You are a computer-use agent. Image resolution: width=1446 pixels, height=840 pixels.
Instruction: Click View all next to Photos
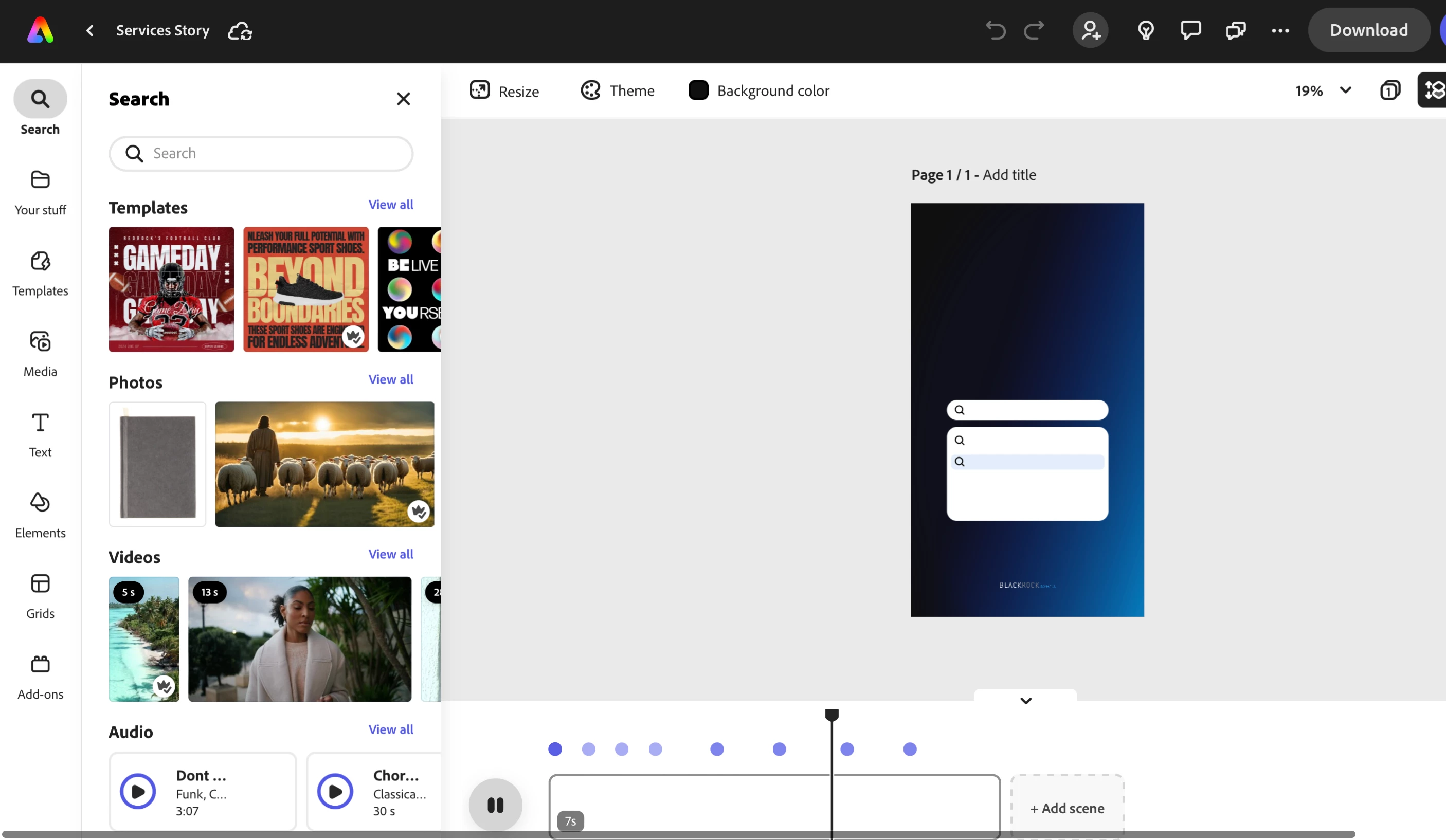390,379
